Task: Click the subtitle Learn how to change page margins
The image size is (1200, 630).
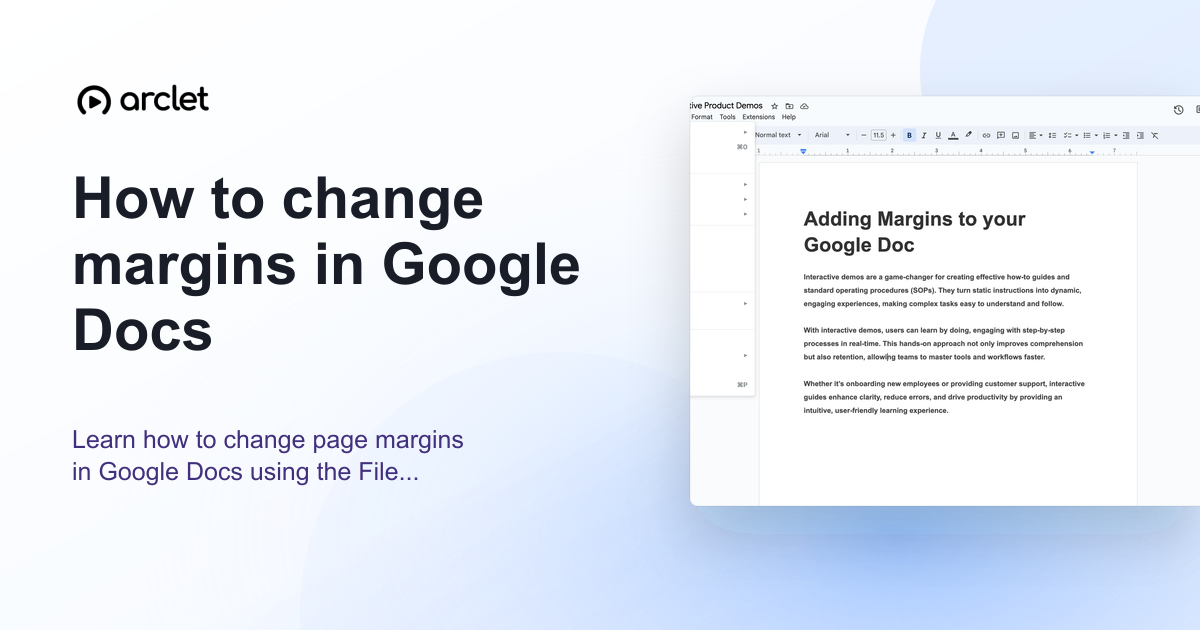Action: click(268, 456)
